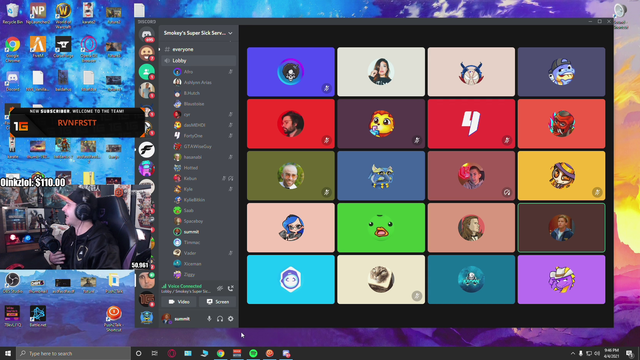Open the yellow lion emoji avatar tile

click(381, 124)
